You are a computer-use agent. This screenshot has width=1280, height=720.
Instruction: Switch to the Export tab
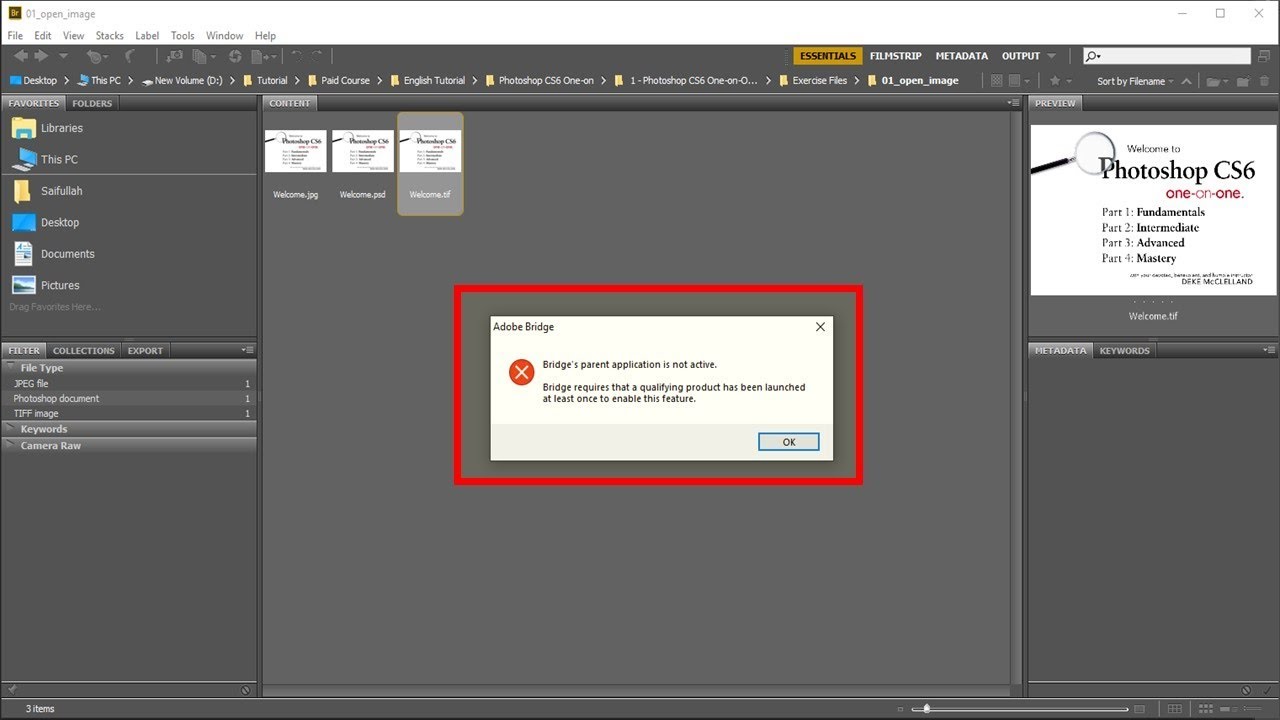145,350
